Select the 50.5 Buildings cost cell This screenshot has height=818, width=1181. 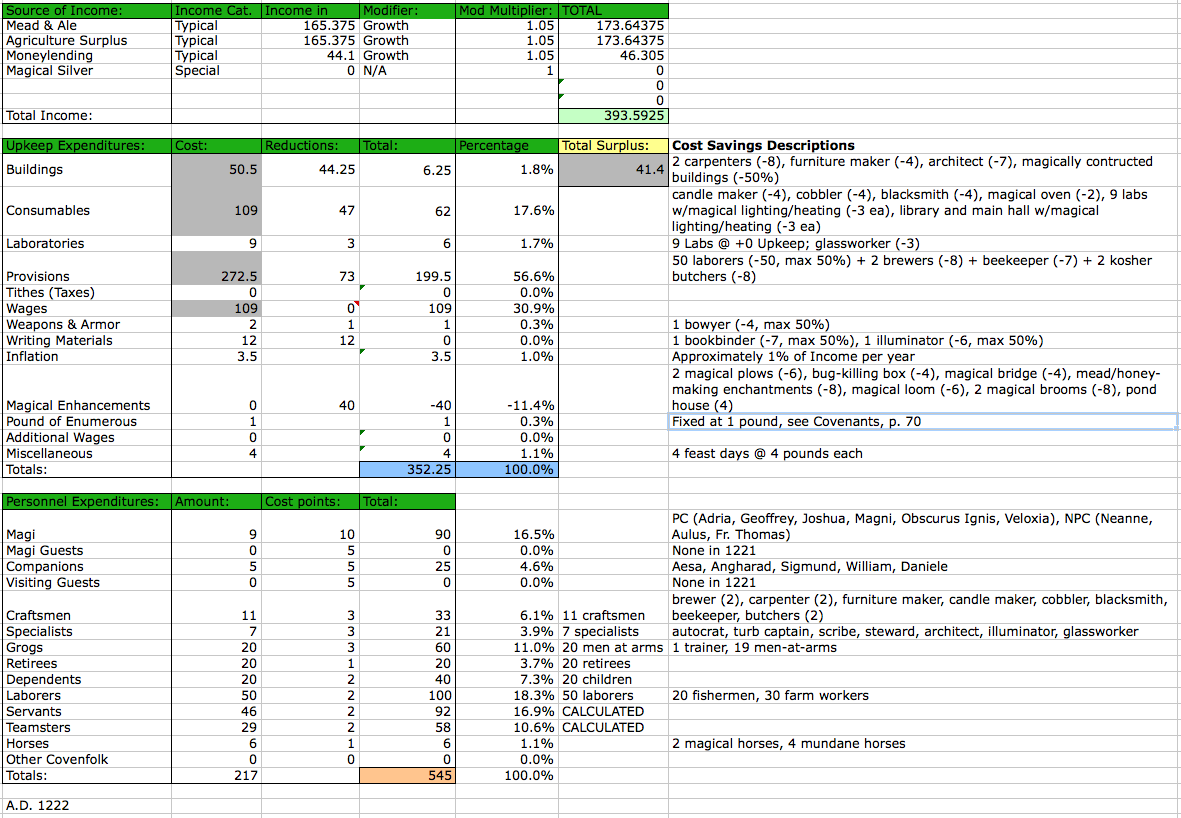click(x=217, y=170)
